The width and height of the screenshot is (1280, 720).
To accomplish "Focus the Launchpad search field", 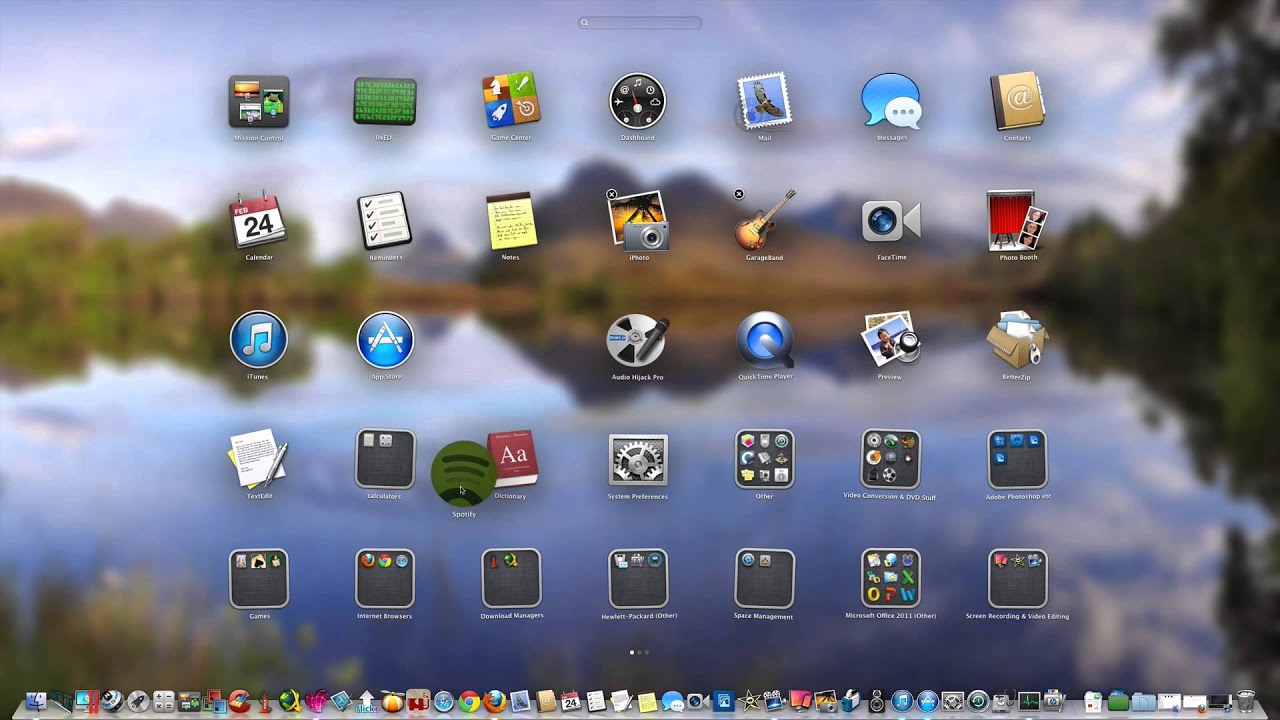I will pyautogui.click(x=640, y=22).
